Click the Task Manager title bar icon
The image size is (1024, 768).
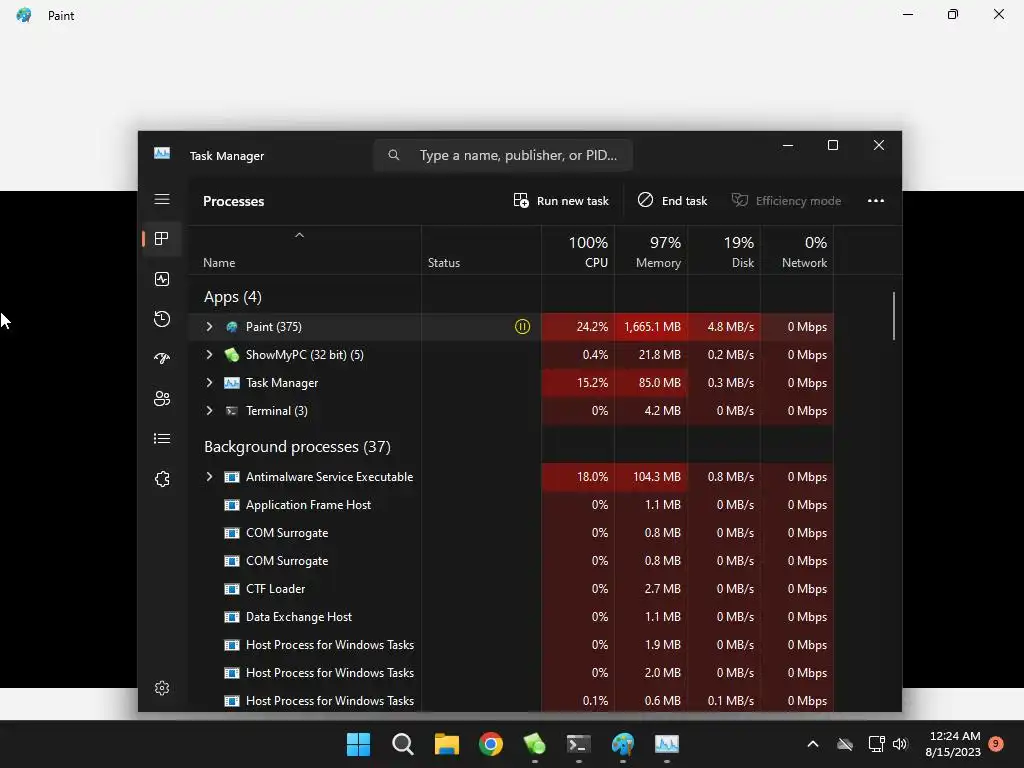point(162,153)
